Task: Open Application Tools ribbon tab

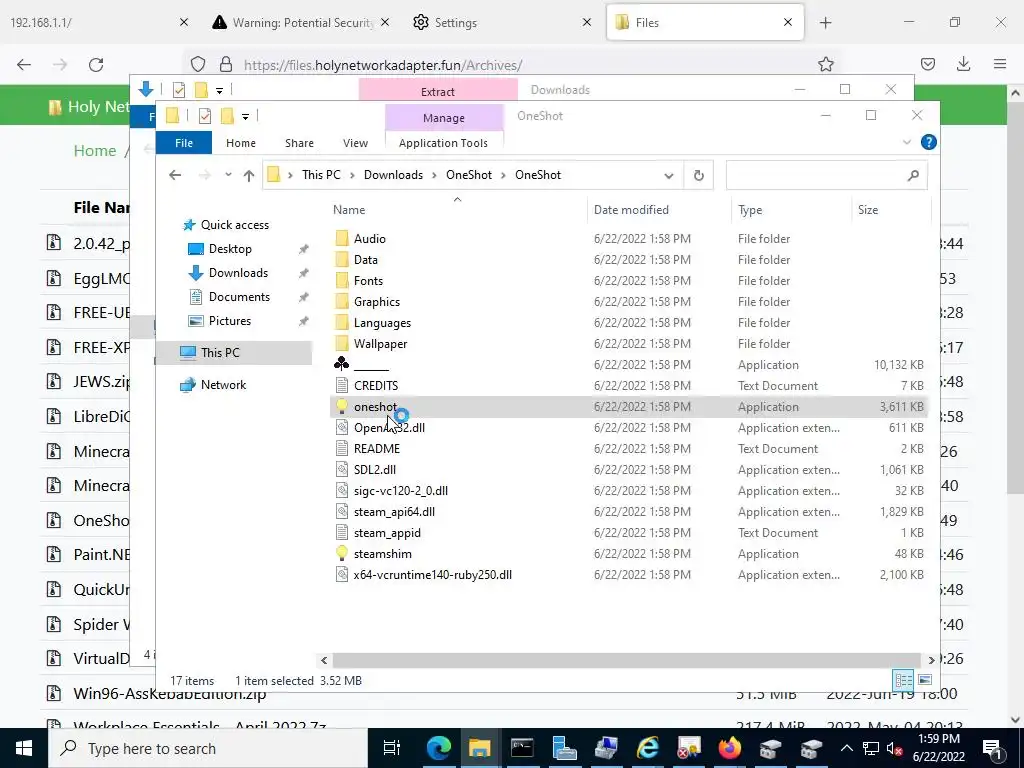Action: tap(443, 143)
